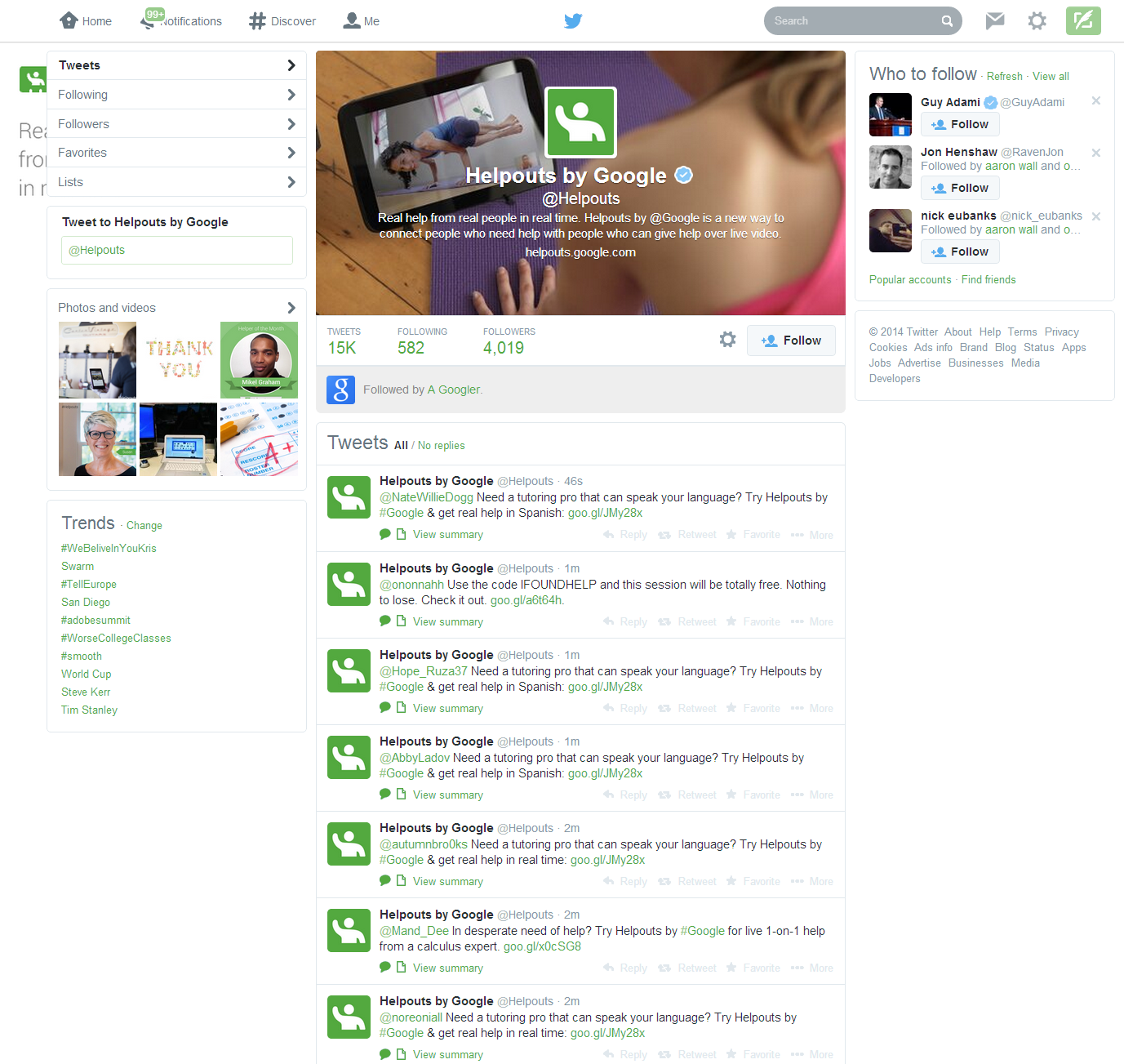Screen dimensions: 1124x1064
Task: Reply to the @noreoniall tweet
Action: pyautogui.click(x=625, y=1055)
